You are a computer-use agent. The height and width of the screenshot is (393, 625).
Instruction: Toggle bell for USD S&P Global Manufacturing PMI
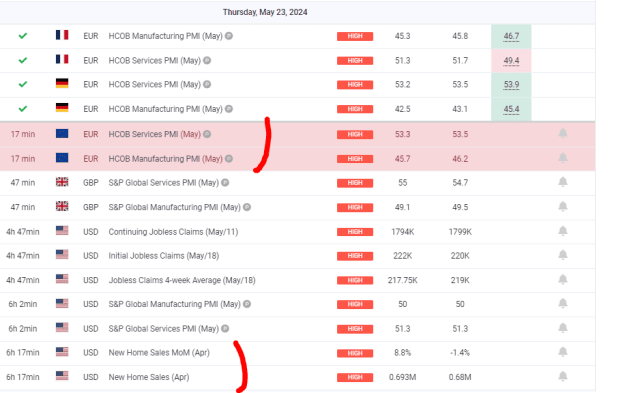pyautogui.click(x=562, y=304)
